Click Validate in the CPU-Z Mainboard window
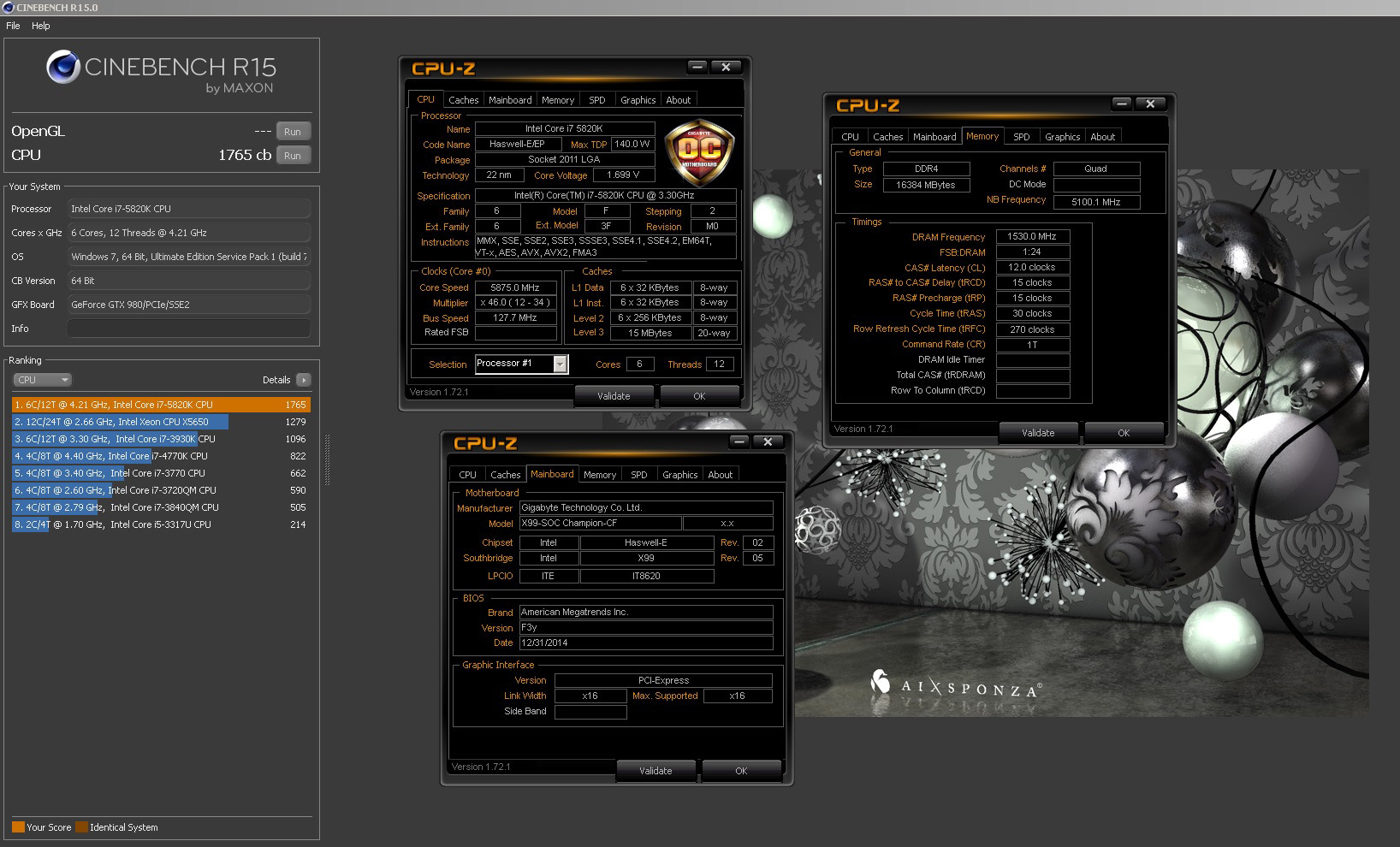The width and height of the screenshot is (1400, 847). tap(656, 771)
